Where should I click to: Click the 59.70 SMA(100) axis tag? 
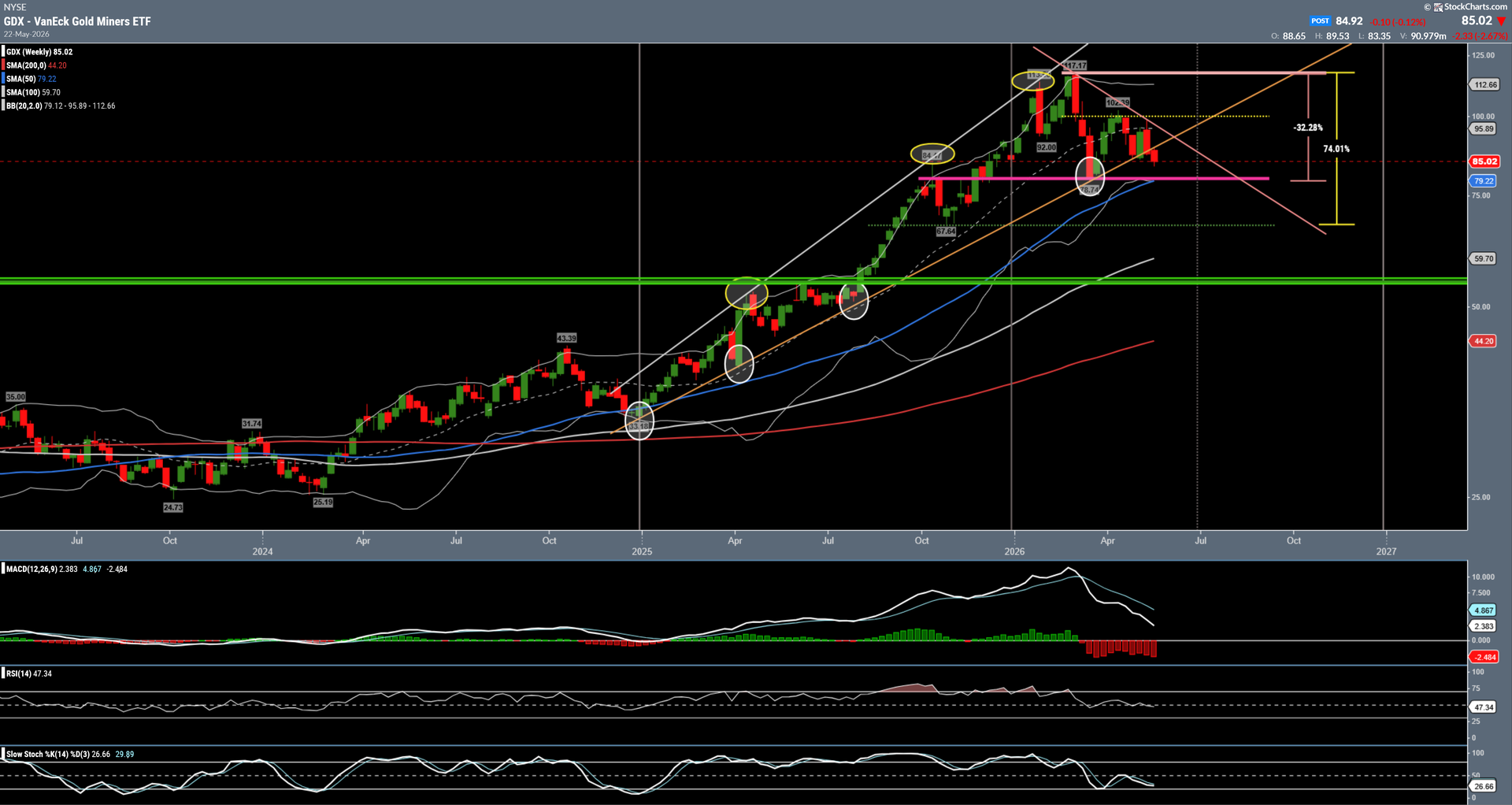coord(1484,259)
